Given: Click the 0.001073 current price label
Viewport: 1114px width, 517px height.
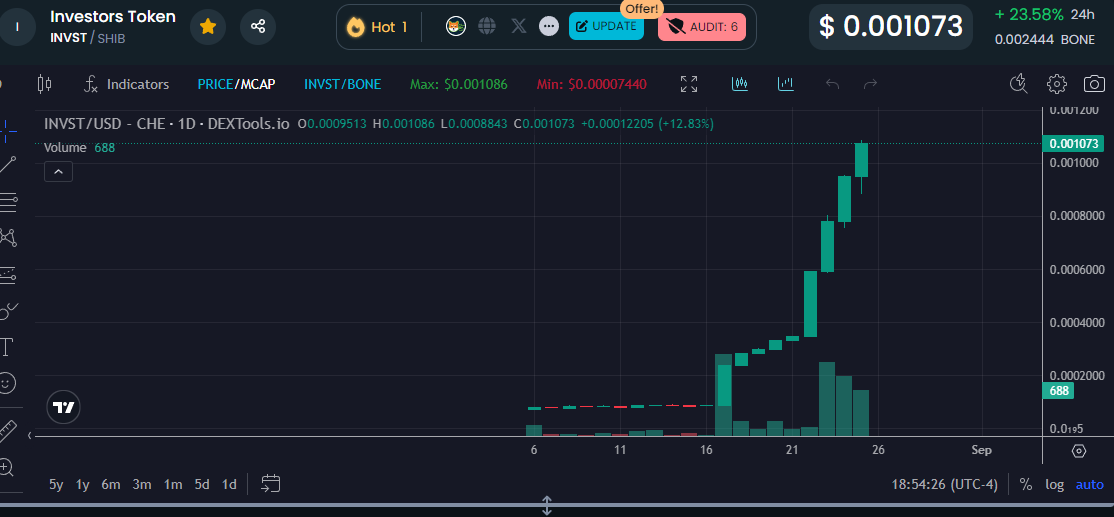Looking at the screenshot, I should (1072, 143).
